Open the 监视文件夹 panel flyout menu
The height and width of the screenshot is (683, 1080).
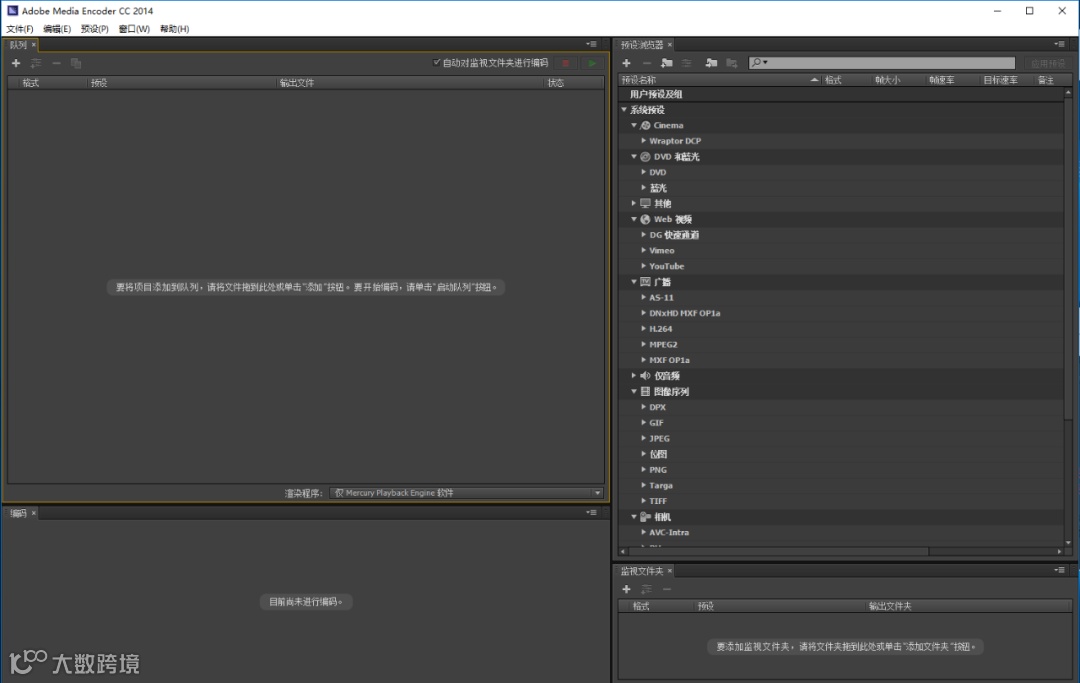tap(1059, 570)
